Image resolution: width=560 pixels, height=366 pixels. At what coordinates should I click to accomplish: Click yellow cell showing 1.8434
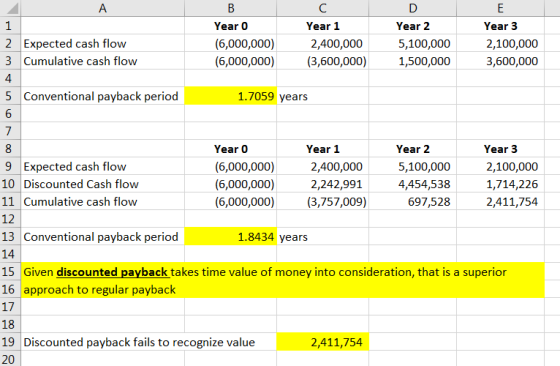click(231, 236)
